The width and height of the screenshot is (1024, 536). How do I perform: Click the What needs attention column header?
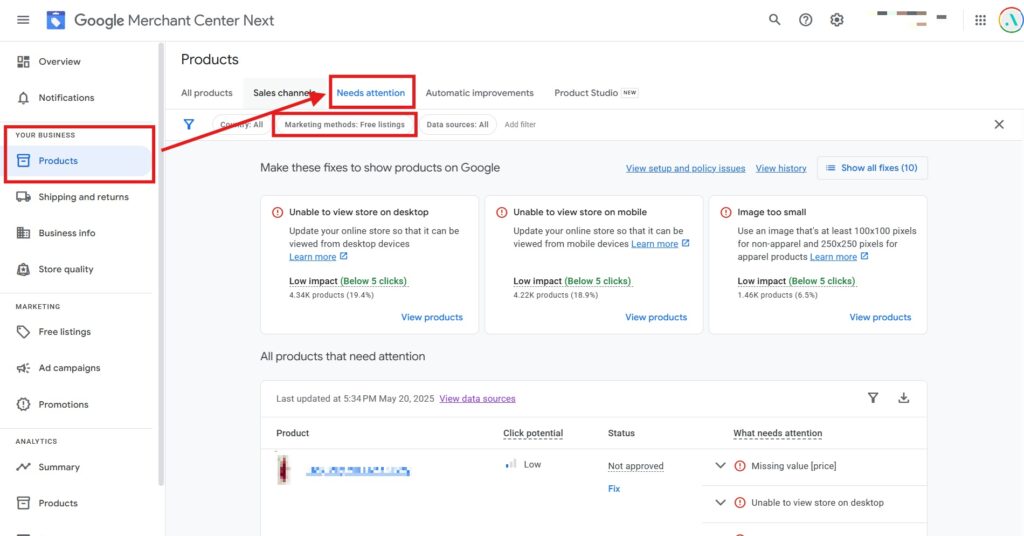pyautogui.click(x=777, y=433)
